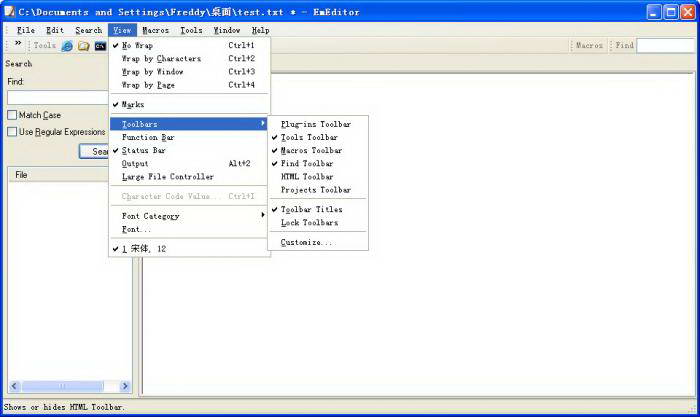
Task: Click the command prompt icon in Tools toolbar
Action: [x=100, y=46]
